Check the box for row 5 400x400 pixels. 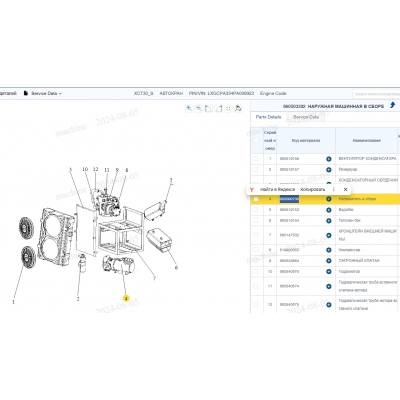[x=256, y=210]
